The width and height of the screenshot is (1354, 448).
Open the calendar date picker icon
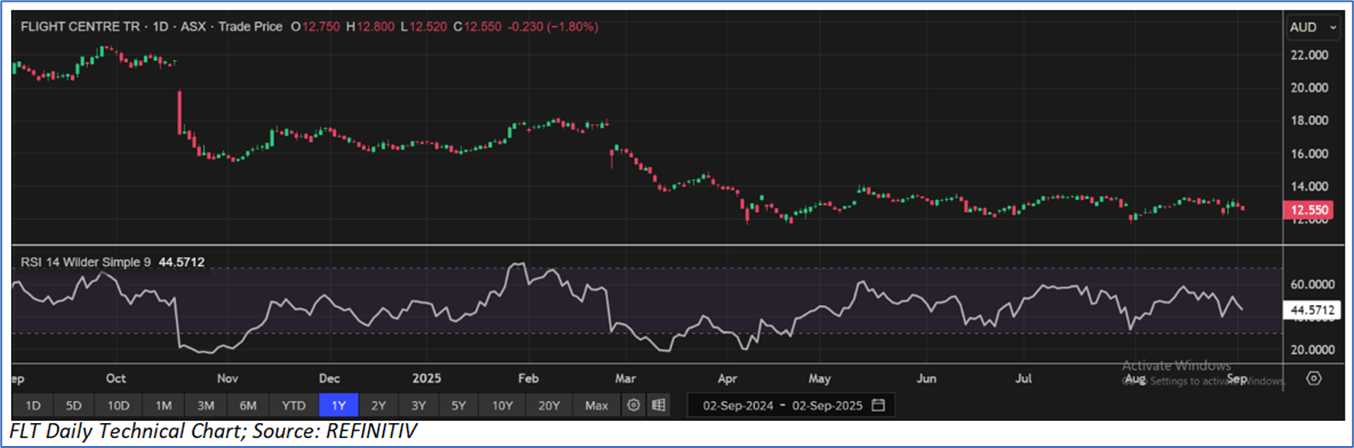tap(878, 405)
